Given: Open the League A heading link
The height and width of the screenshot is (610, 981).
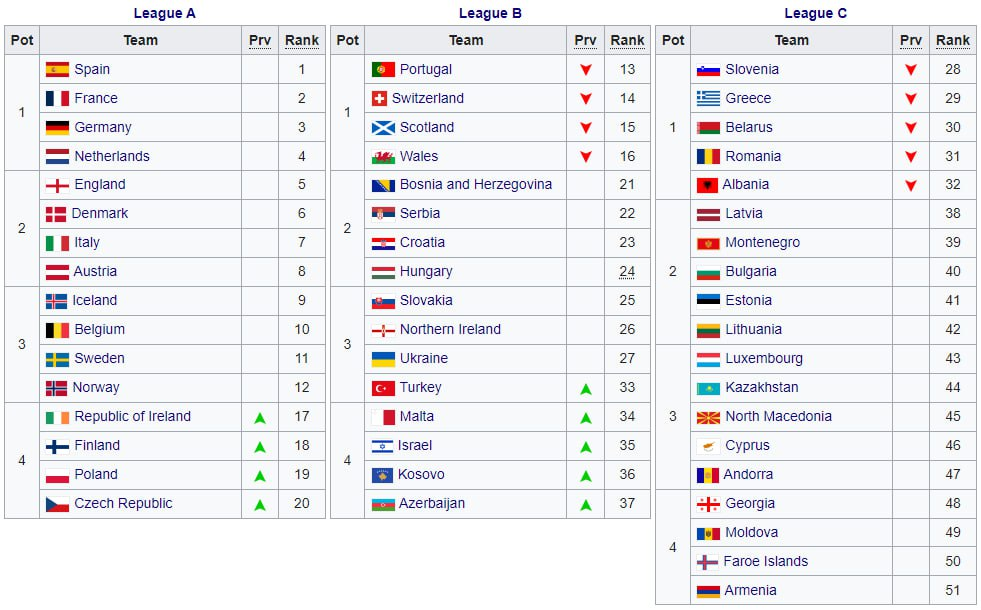Looking at the screenshot, I should coord(165,13).
